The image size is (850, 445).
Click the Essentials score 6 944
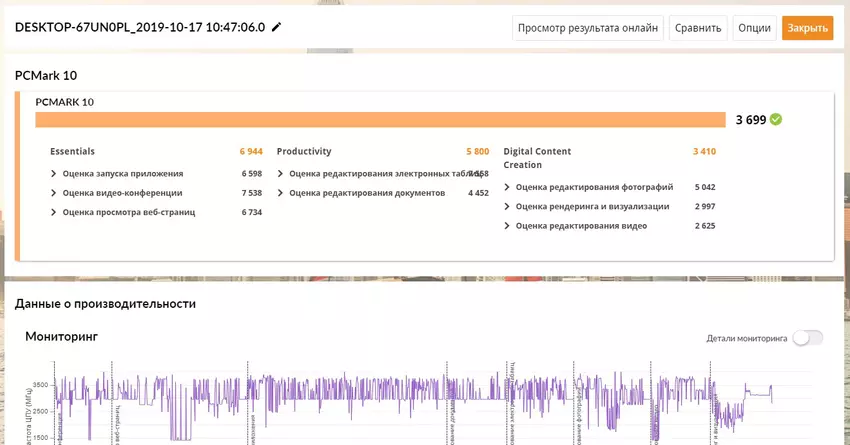(251, 152)
